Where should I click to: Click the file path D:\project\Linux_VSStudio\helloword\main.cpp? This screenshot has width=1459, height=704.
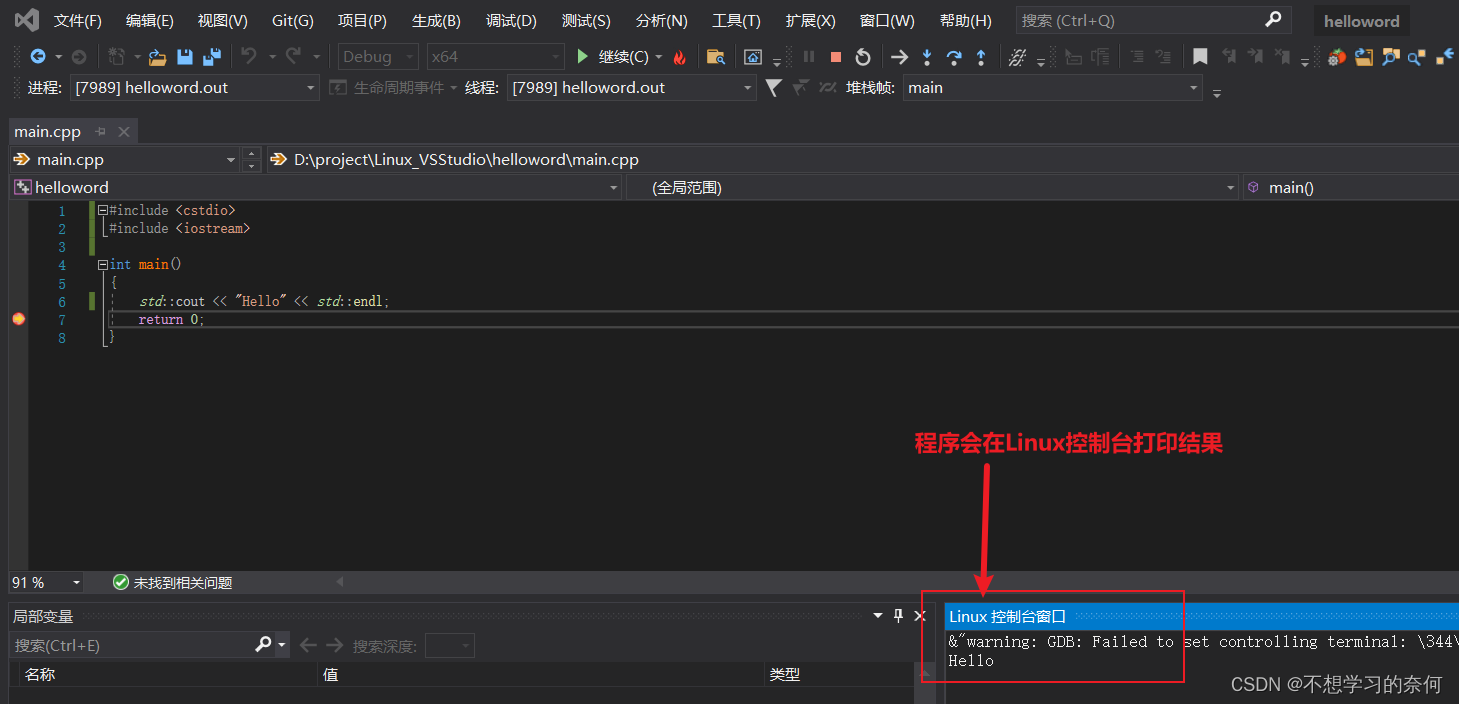[x=466, y=160]
